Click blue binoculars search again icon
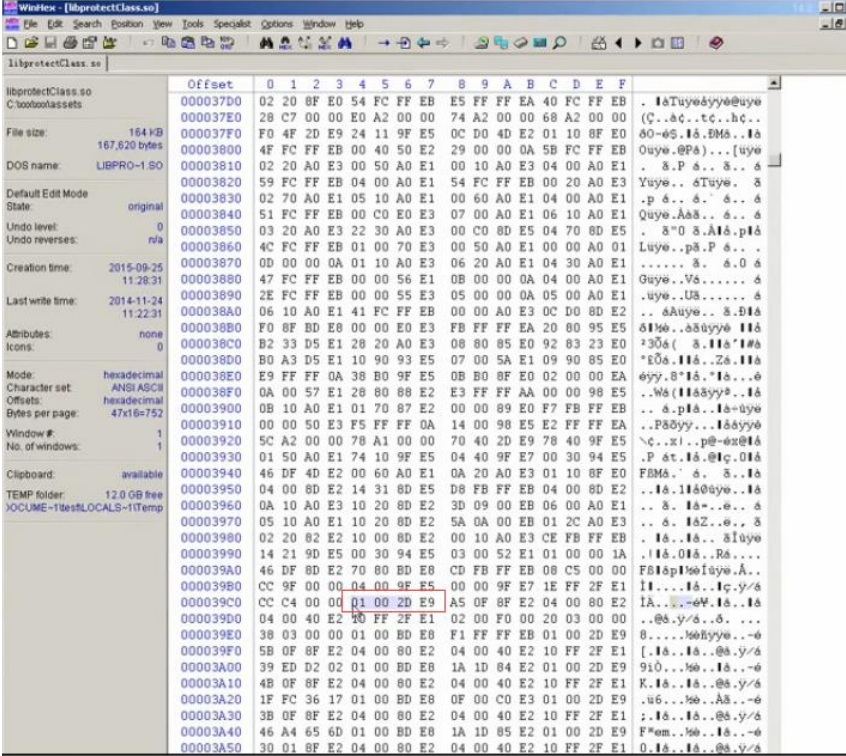 pos(345,43)
